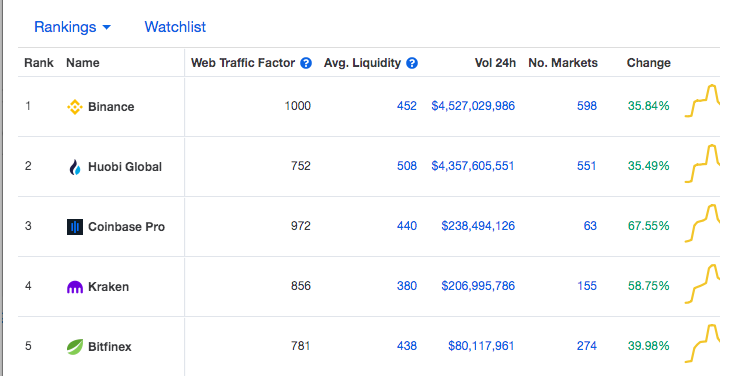Open the Rankings dropdown menu
Screen dimensions: 735x376
pos(73,27)
